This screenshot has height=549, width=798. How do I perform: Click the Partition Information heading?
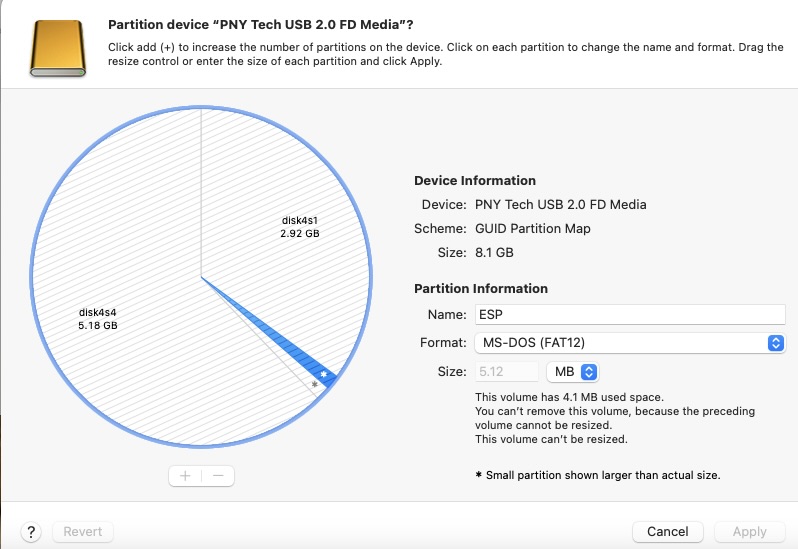(x=481, y=288)
